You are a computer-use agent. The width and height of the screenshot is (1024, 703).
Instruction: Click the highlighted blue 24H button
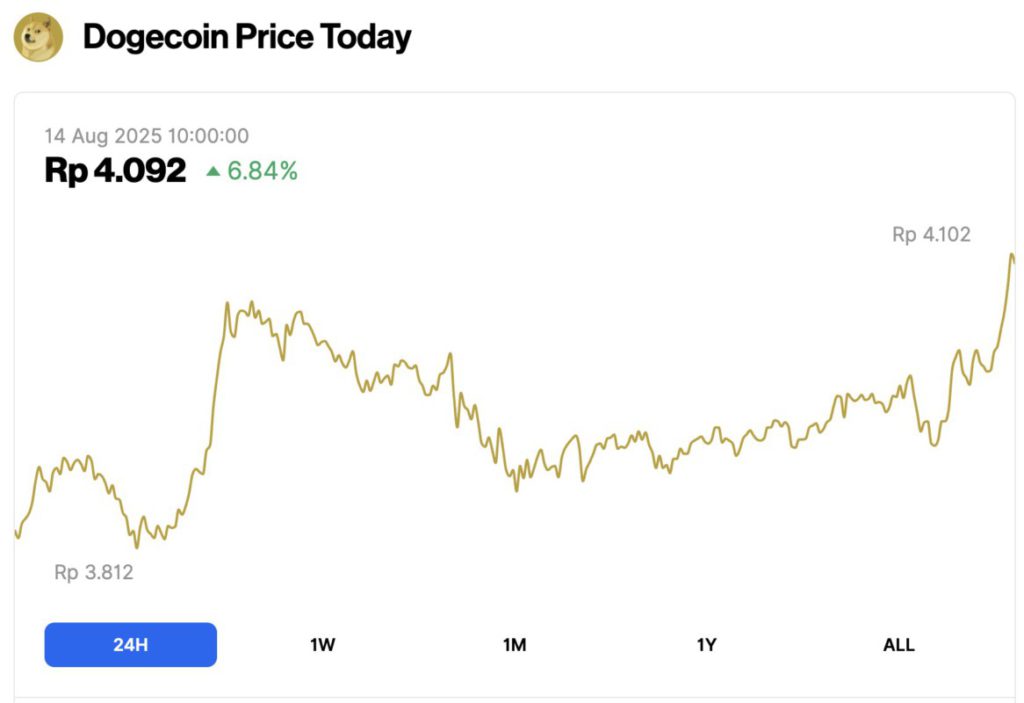click(130, 644)
